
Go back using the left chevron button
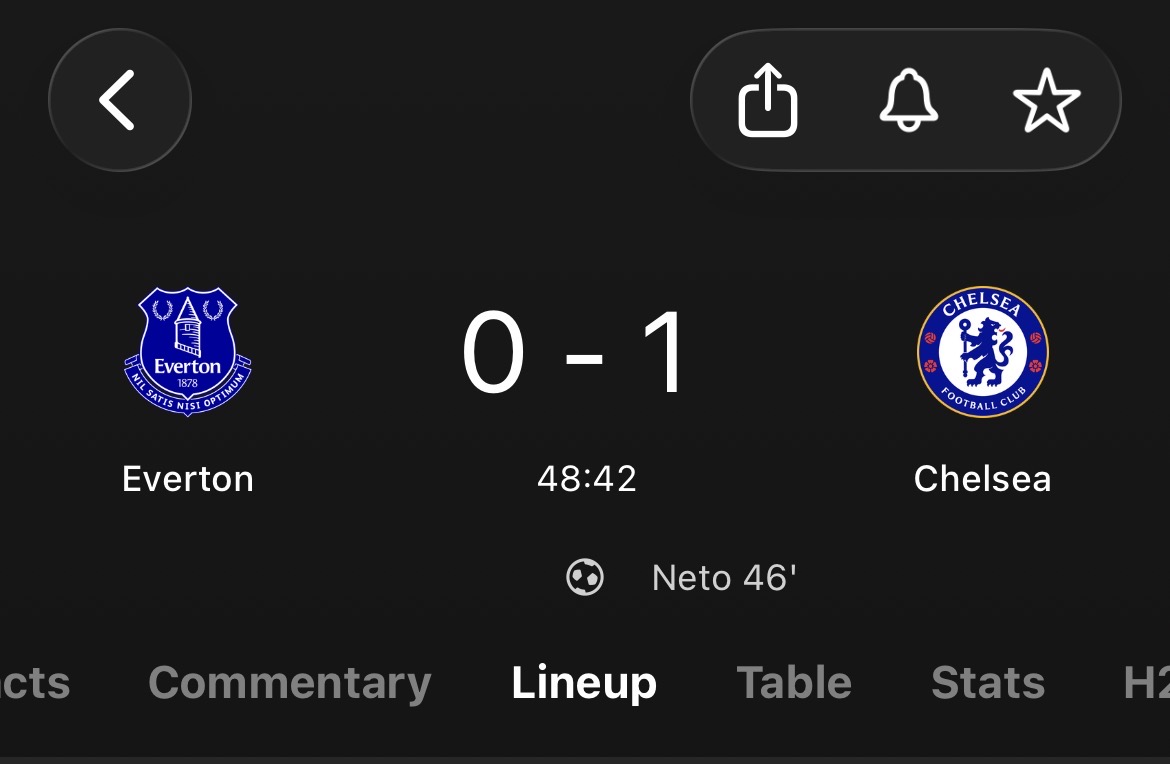[x=119, y=100]
